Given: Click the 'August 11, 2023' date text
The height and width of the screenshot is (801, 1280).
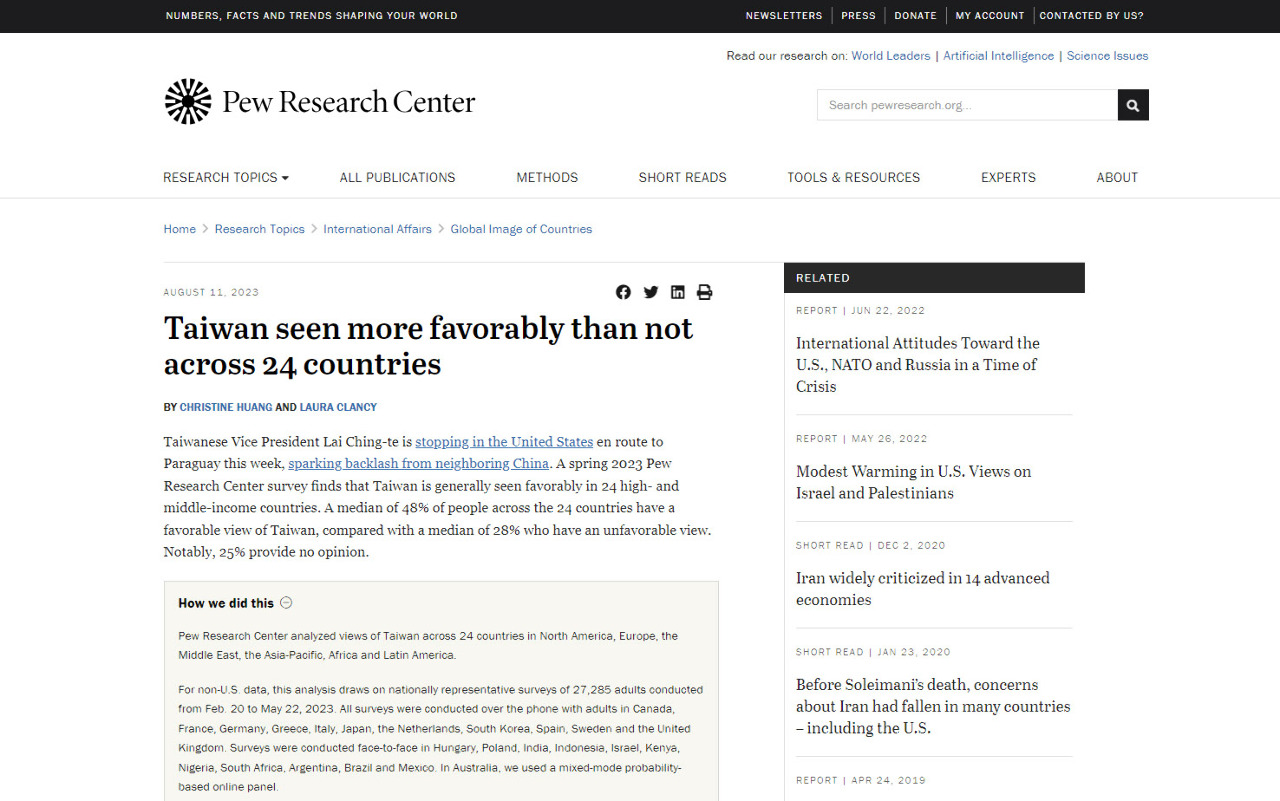Looking at the screenshot, I should point(211,293).
